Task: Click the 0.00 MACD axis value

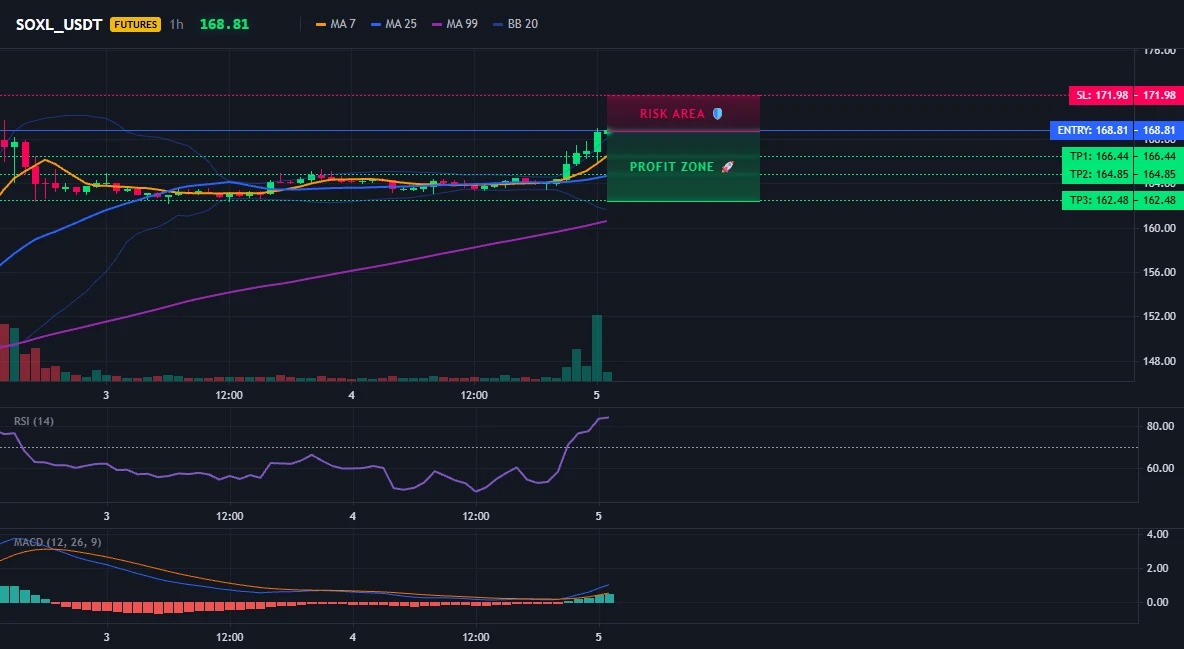Action: pyautogui.click(x=1158, y=602)
